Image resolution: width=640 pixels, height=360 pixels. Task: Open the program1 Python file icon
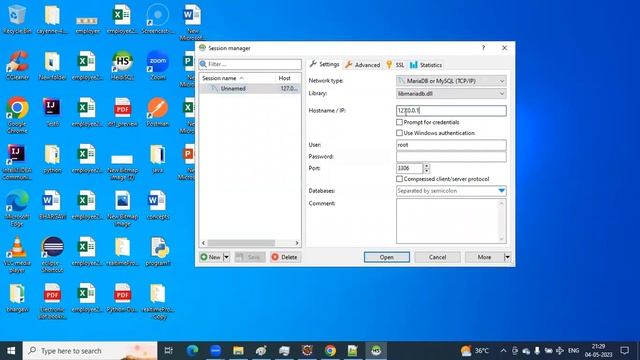point(158,251)
